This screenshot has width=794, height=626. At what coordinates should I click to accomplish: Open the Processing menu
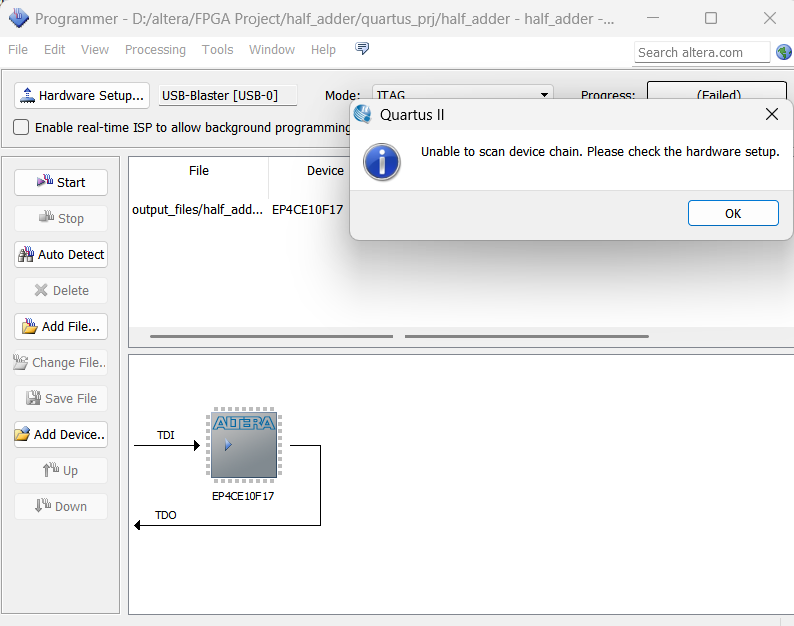point(155,50)
